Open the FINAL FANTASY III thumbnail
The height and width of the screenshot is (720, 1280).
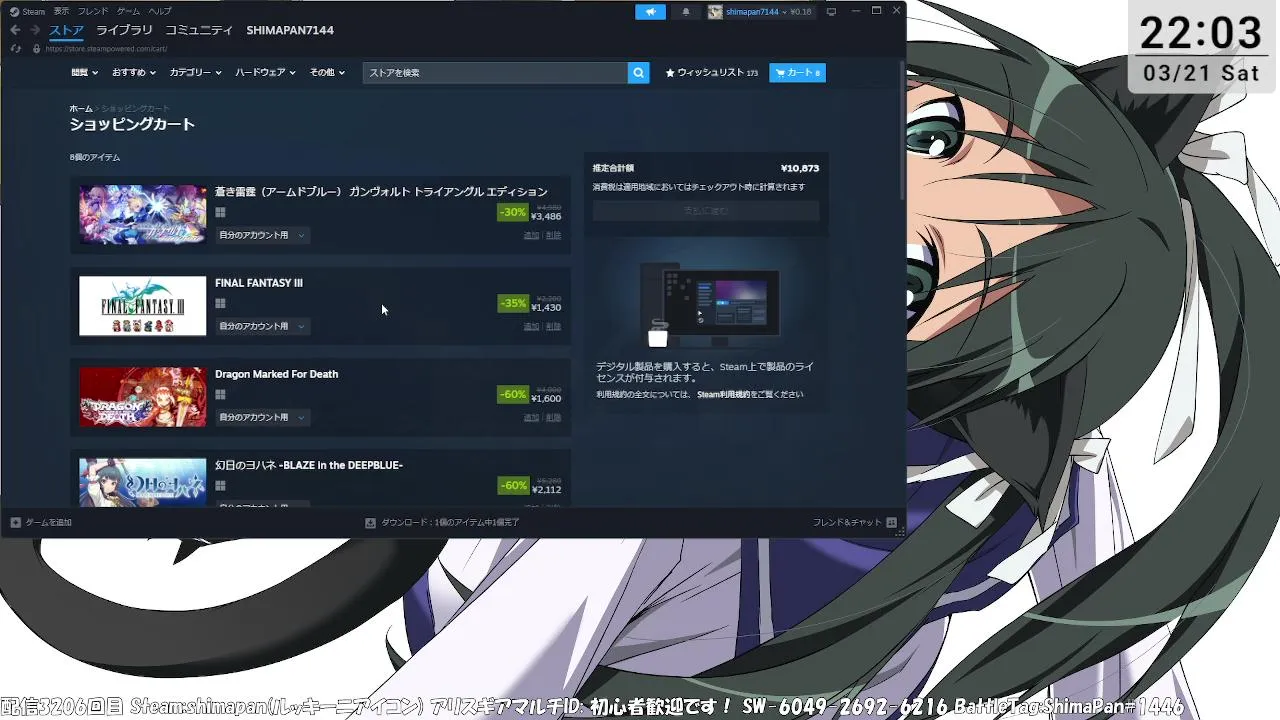[143, 306]
